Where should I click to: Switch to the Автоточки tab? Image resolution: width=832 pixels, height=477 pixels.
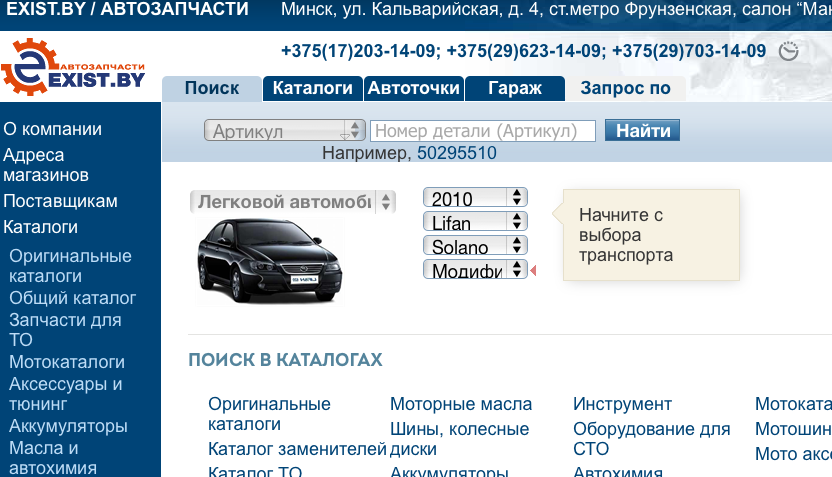coord(413,88)
